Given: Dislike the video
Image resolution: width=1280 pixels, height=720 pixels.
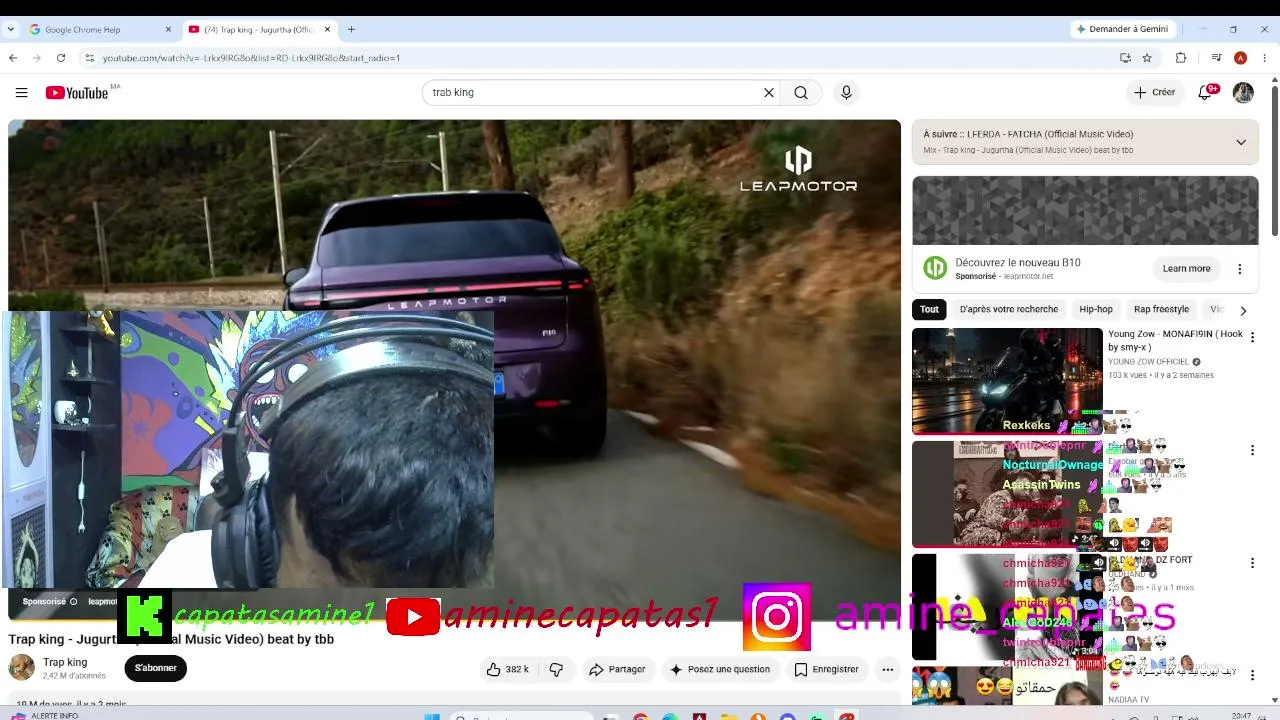Looking at the screenshot, I should coord(557,669).
